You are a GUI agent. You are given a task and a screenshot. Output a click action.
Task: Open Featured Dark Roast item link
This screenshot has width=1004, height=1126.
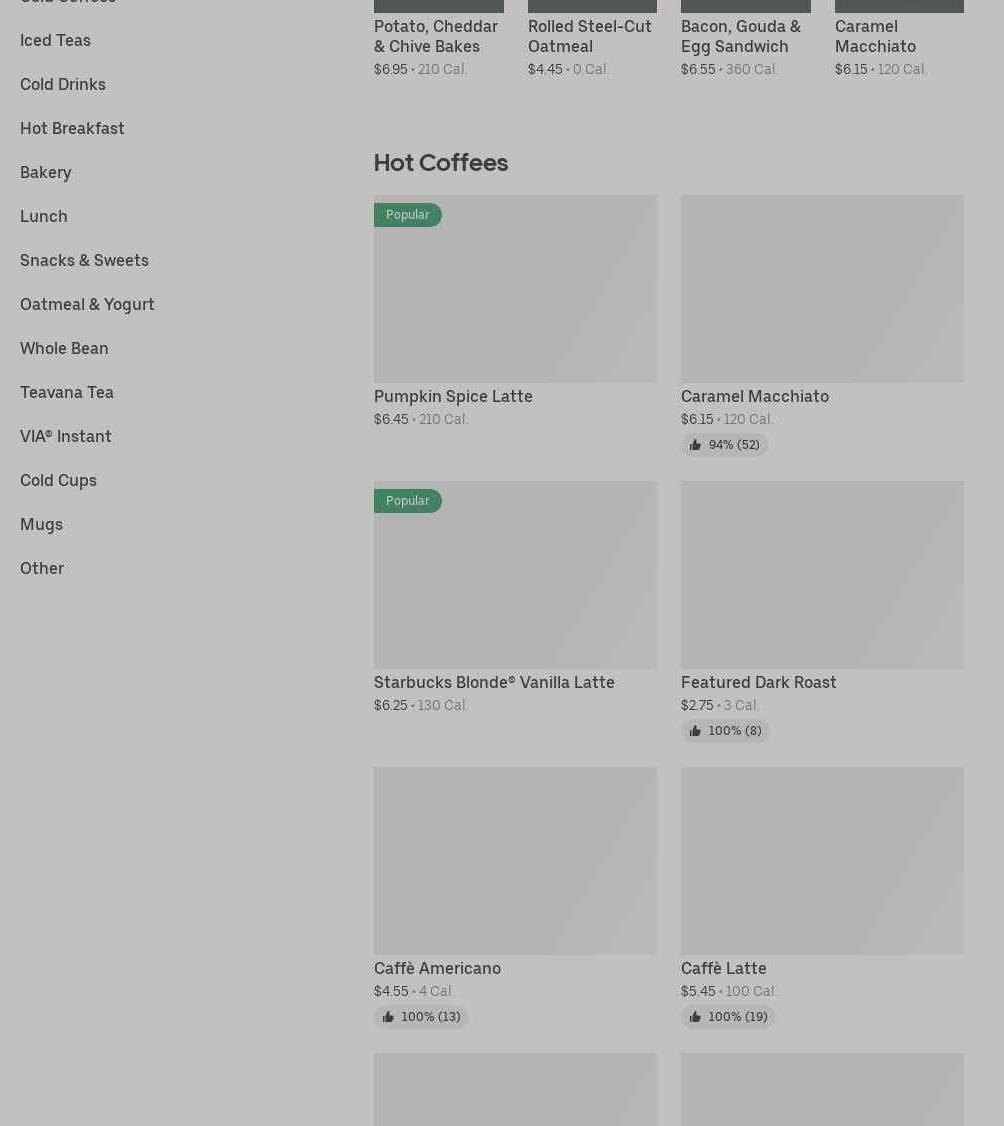click(758, 682)
